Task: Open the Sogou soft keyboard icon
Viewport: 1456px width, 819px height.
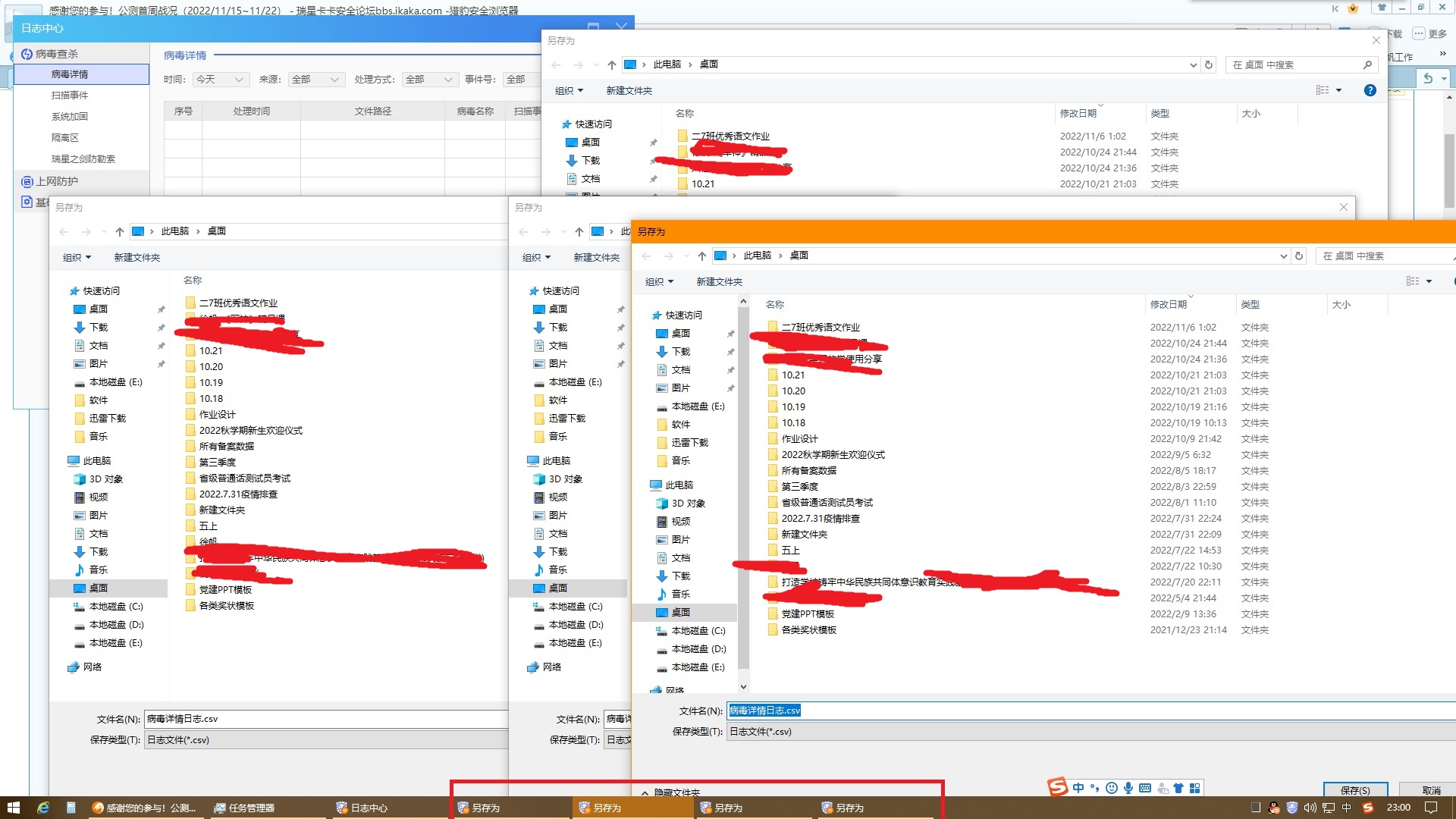Action: pos(1145,788)
